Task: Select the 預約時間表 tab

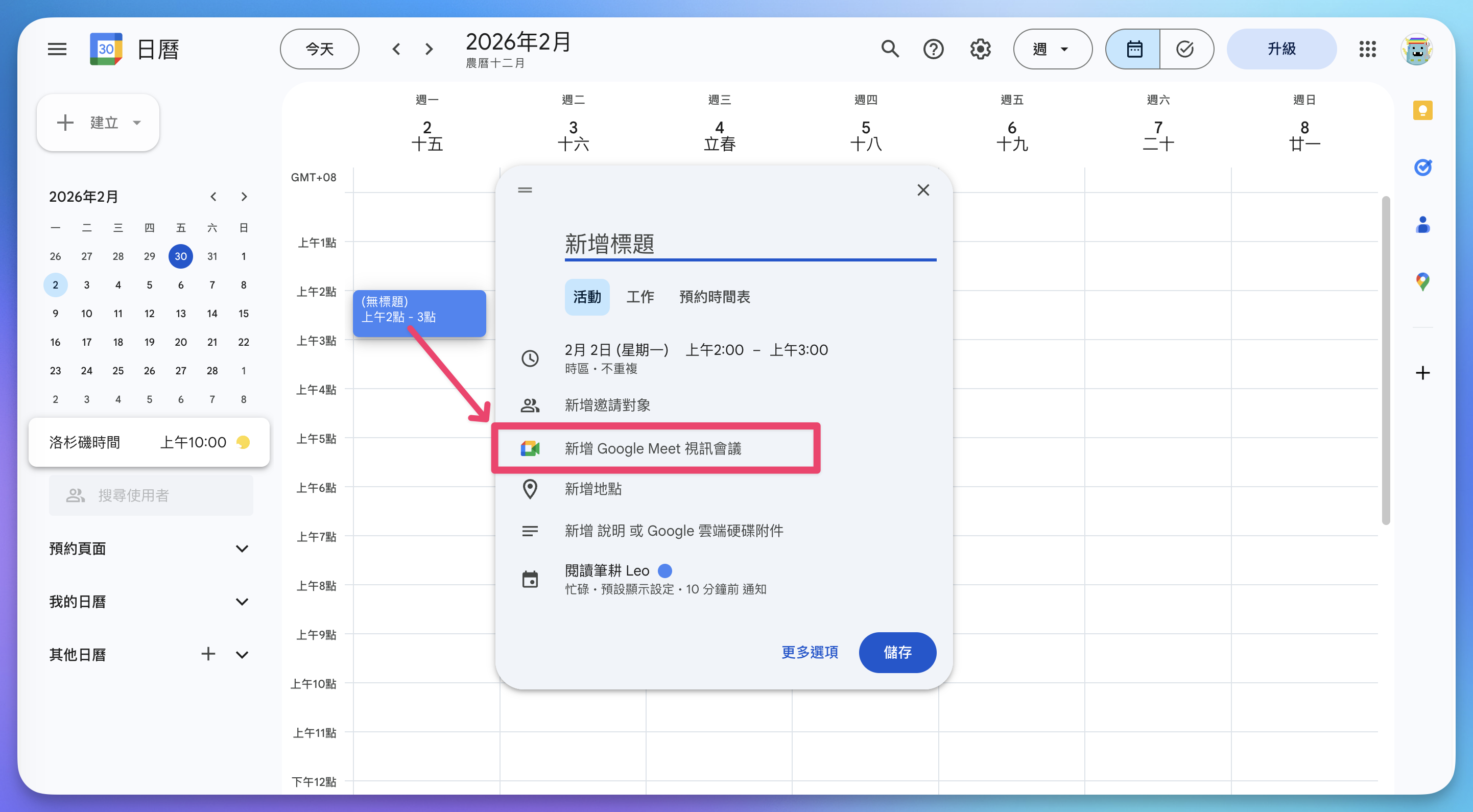Action: [x=714, y=297]
